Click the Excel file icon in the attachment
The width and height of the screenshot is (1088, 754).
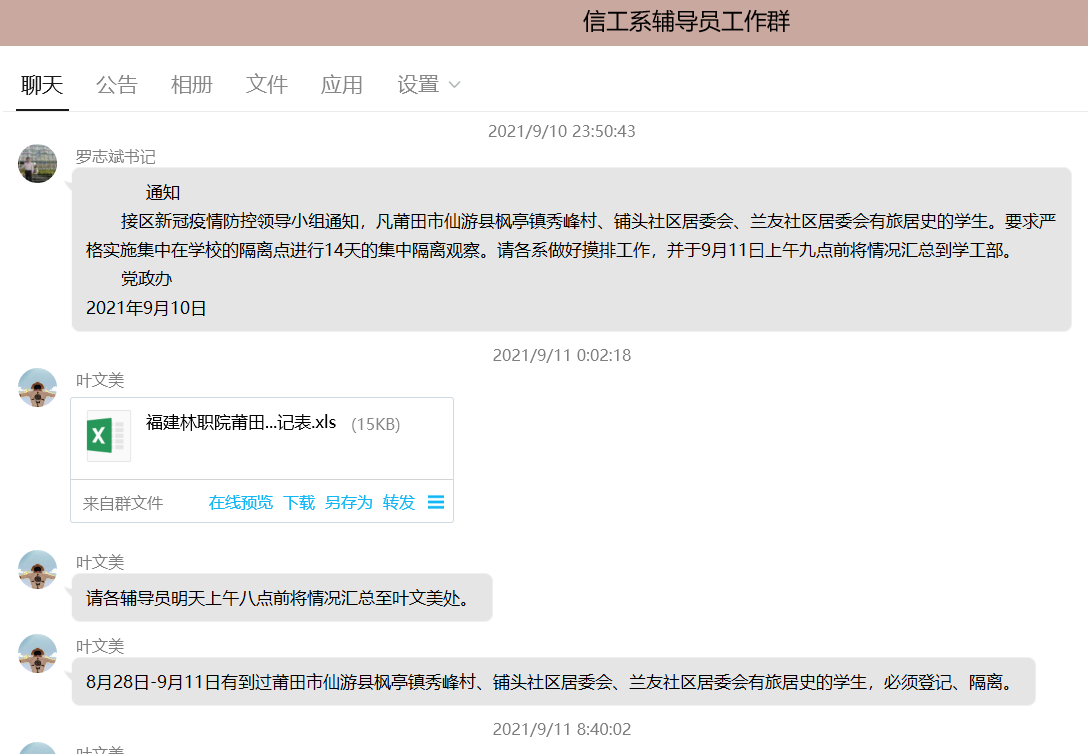(108, 436)
